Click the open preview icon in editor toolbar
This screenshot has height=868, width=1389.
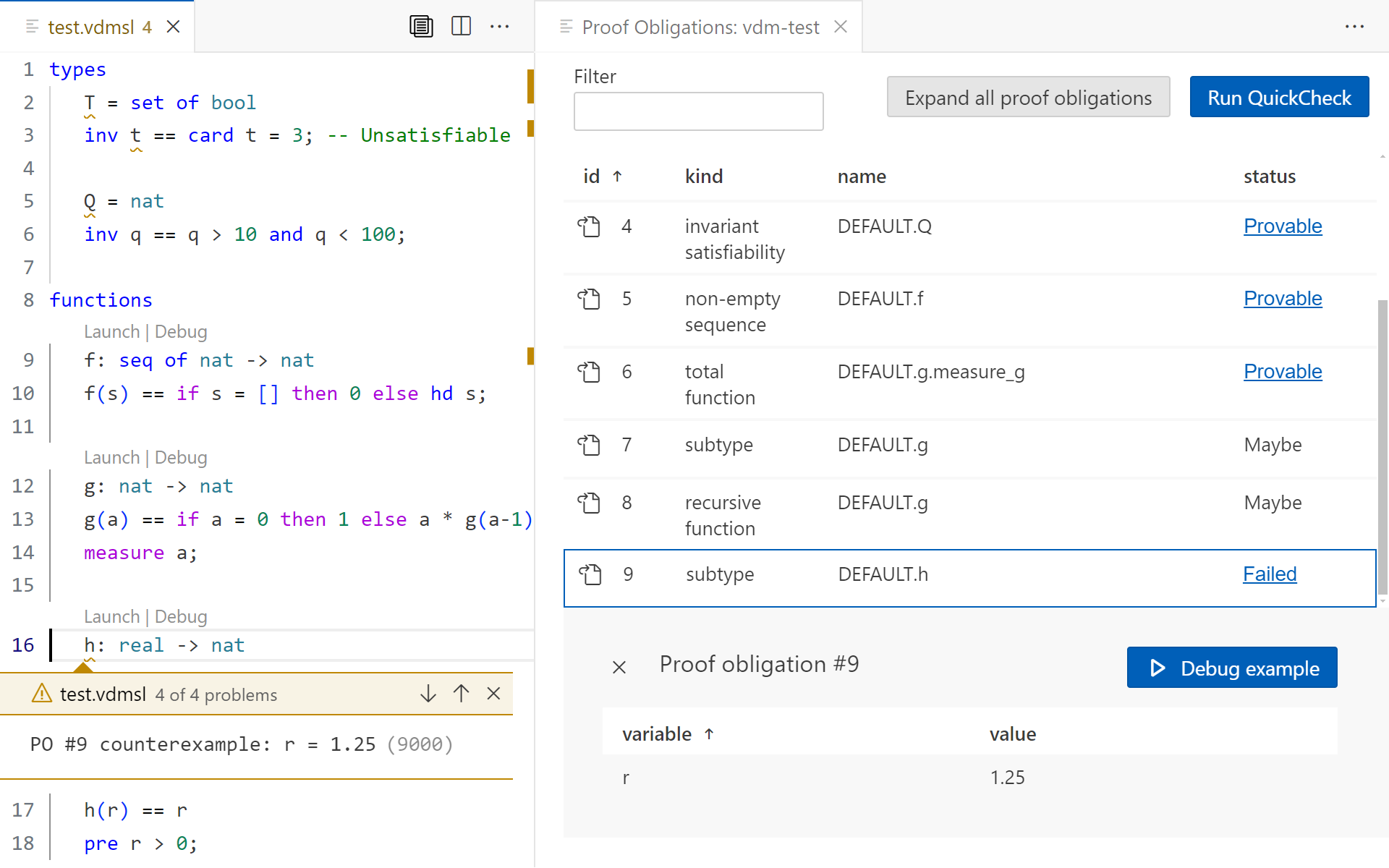(x=421, y=27)
